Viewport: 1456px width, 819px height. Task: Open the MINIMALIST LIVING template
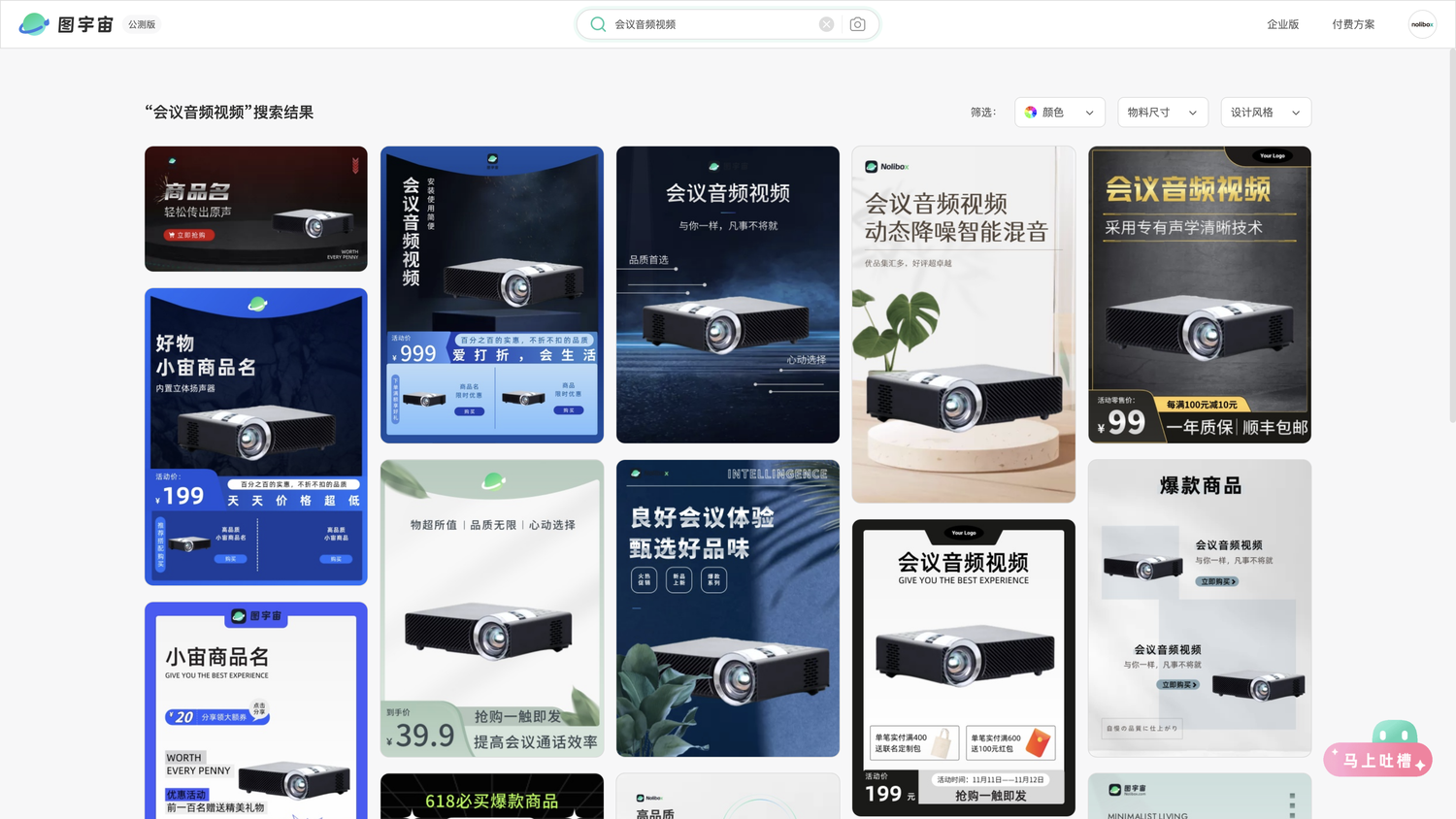click(x=1200, y=796)
